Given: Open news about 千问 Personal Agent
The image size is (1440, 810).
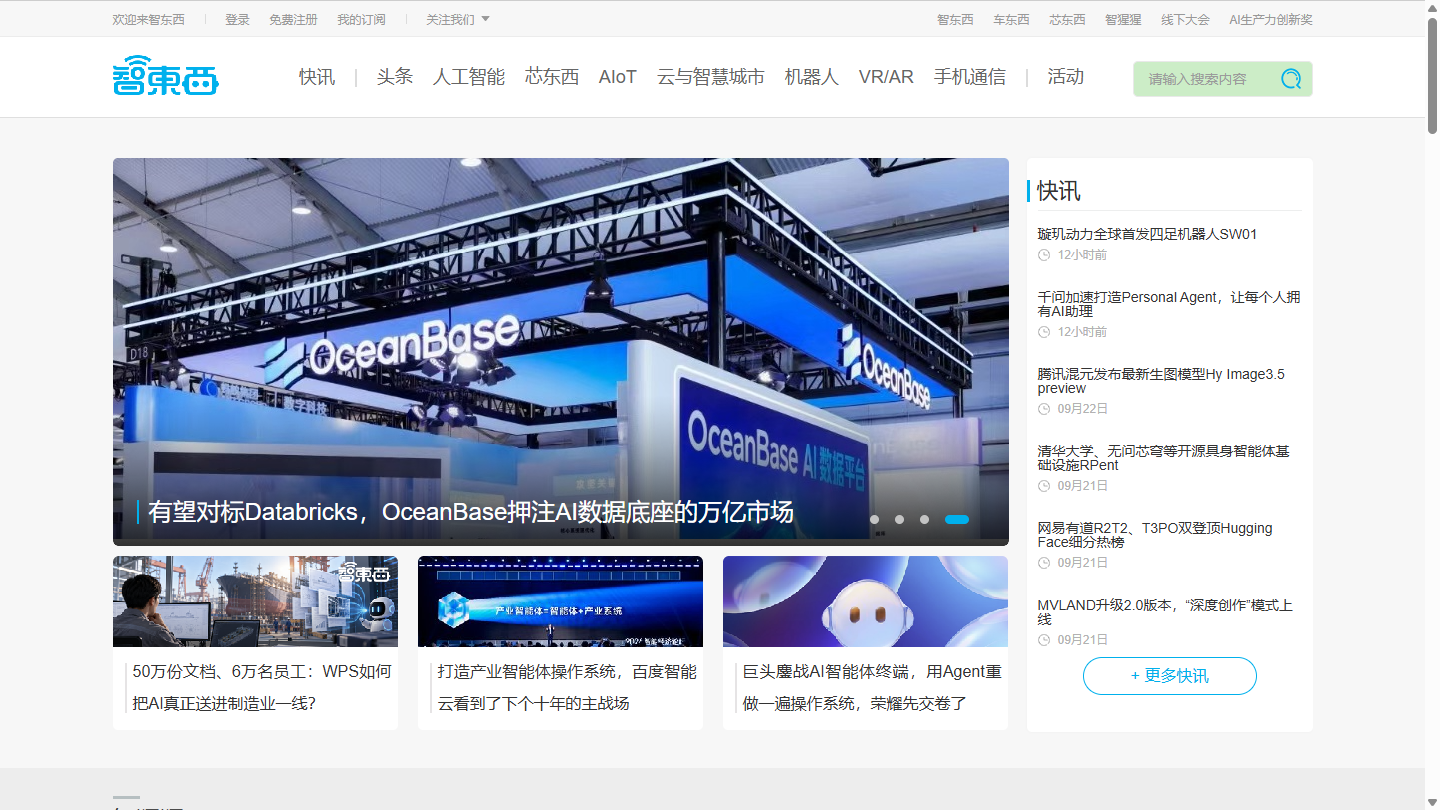Looking at the screenshot, I should (x=1169, y=304).
